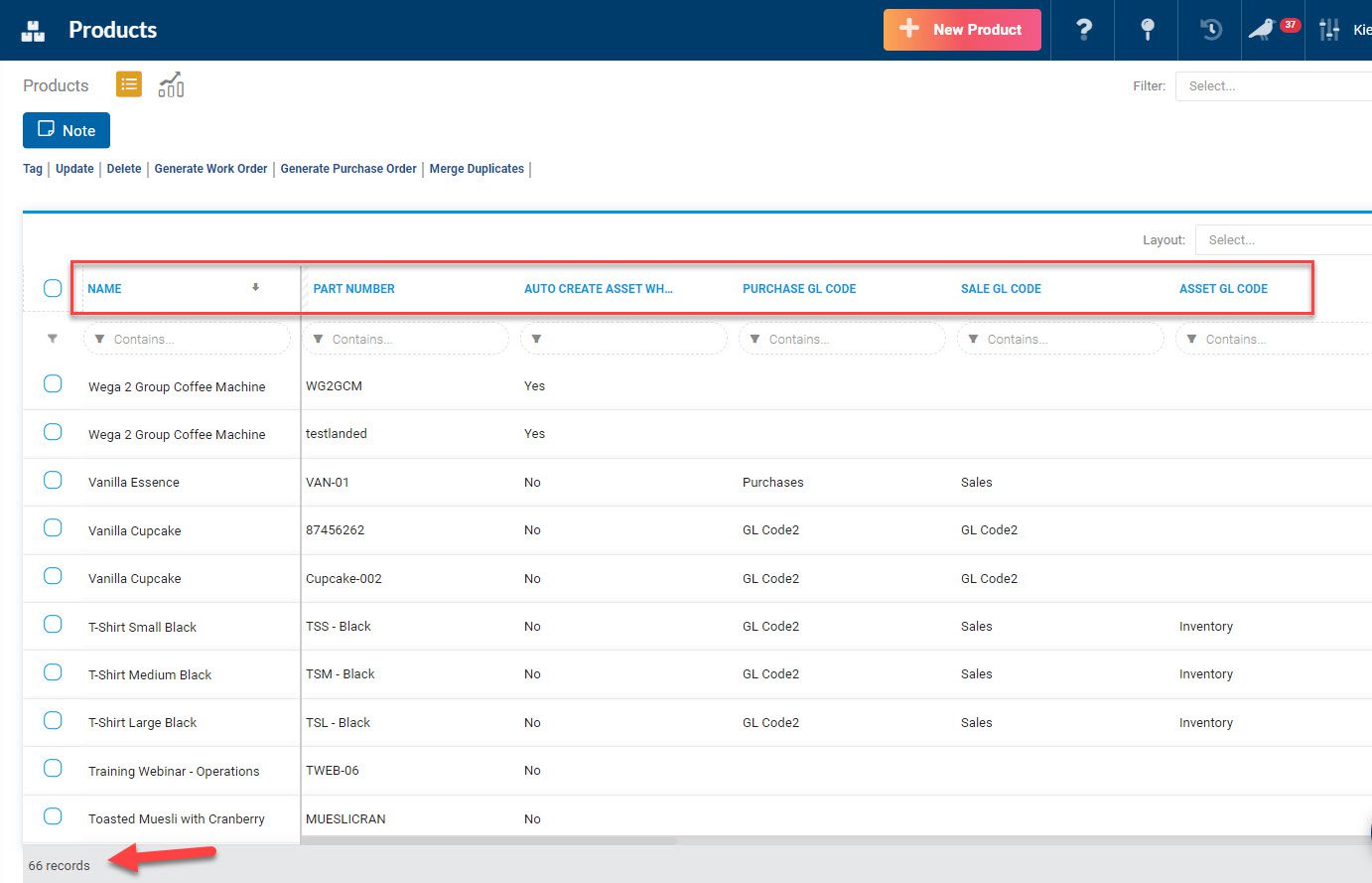
Task: Tick the checkbox for Vanilla Essence row
Action: click(53, 480)
